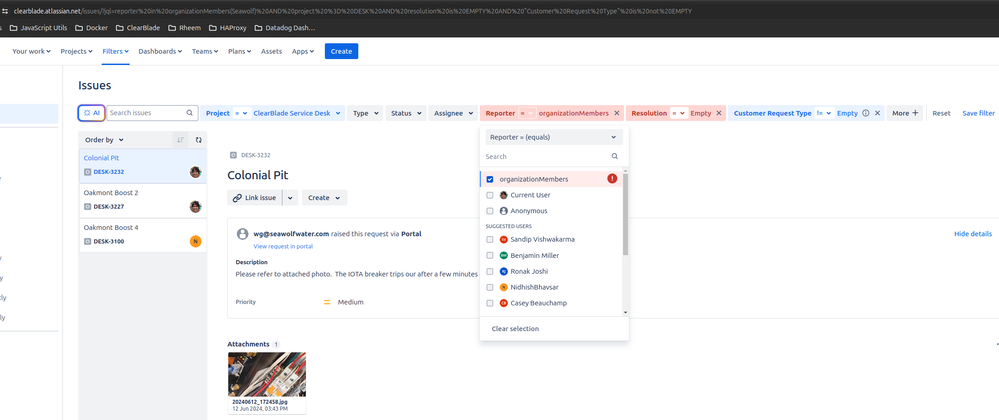The width and height of the screenshot is (999, 420).
Task: Select the Oakmont Boost 2 issue card
Action: 143,199
